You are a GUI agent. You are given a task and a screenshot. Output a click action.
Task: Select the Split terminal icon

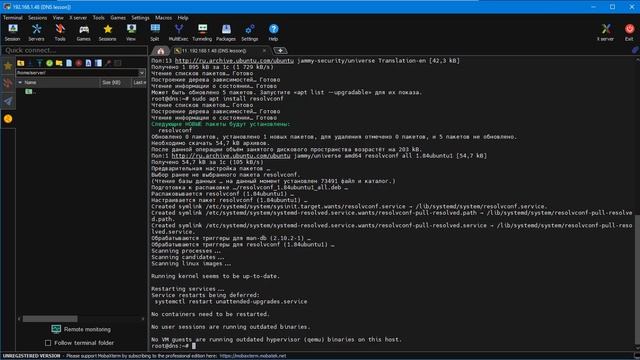pyautogui.click(x=155, y=32)
